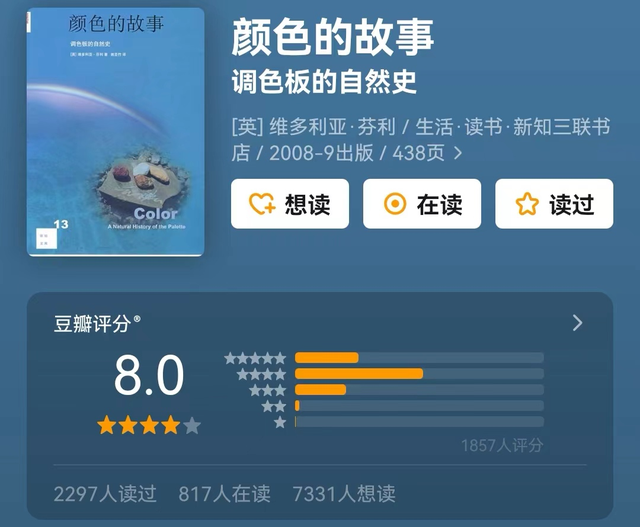Tap the five-star row icons

[x=255, y=358]
